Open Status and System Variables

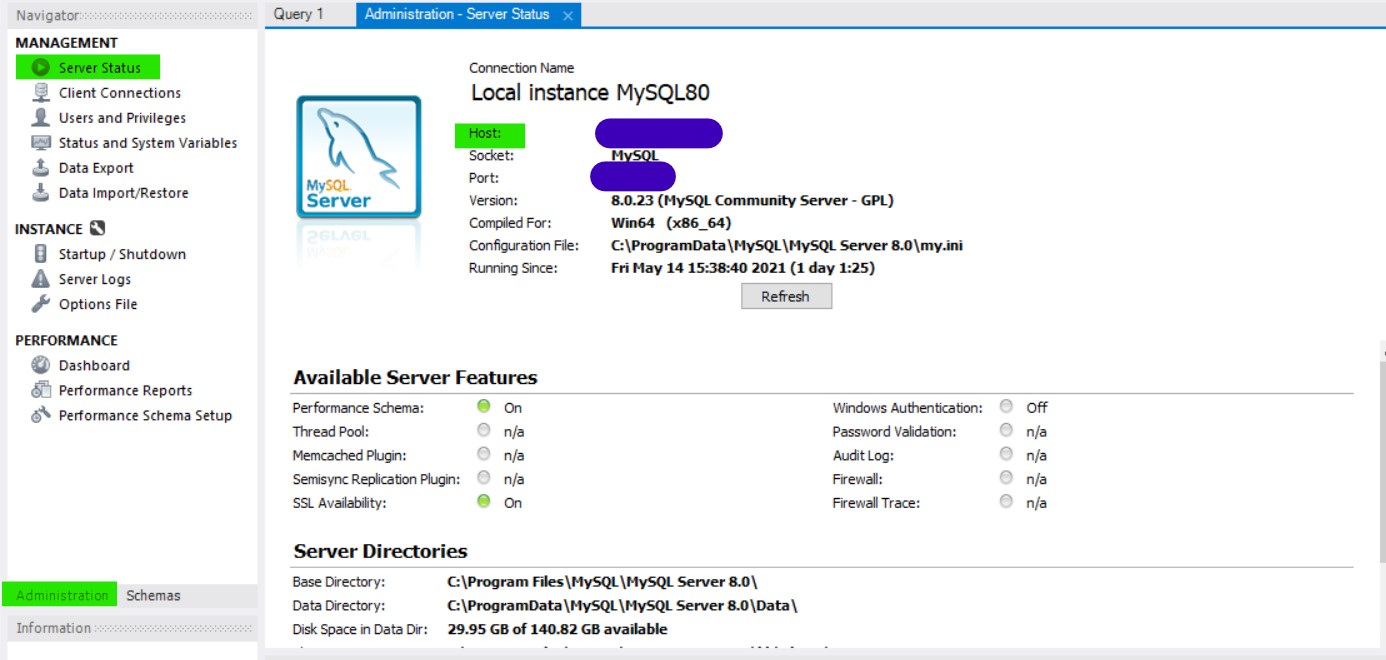point(148,143)
